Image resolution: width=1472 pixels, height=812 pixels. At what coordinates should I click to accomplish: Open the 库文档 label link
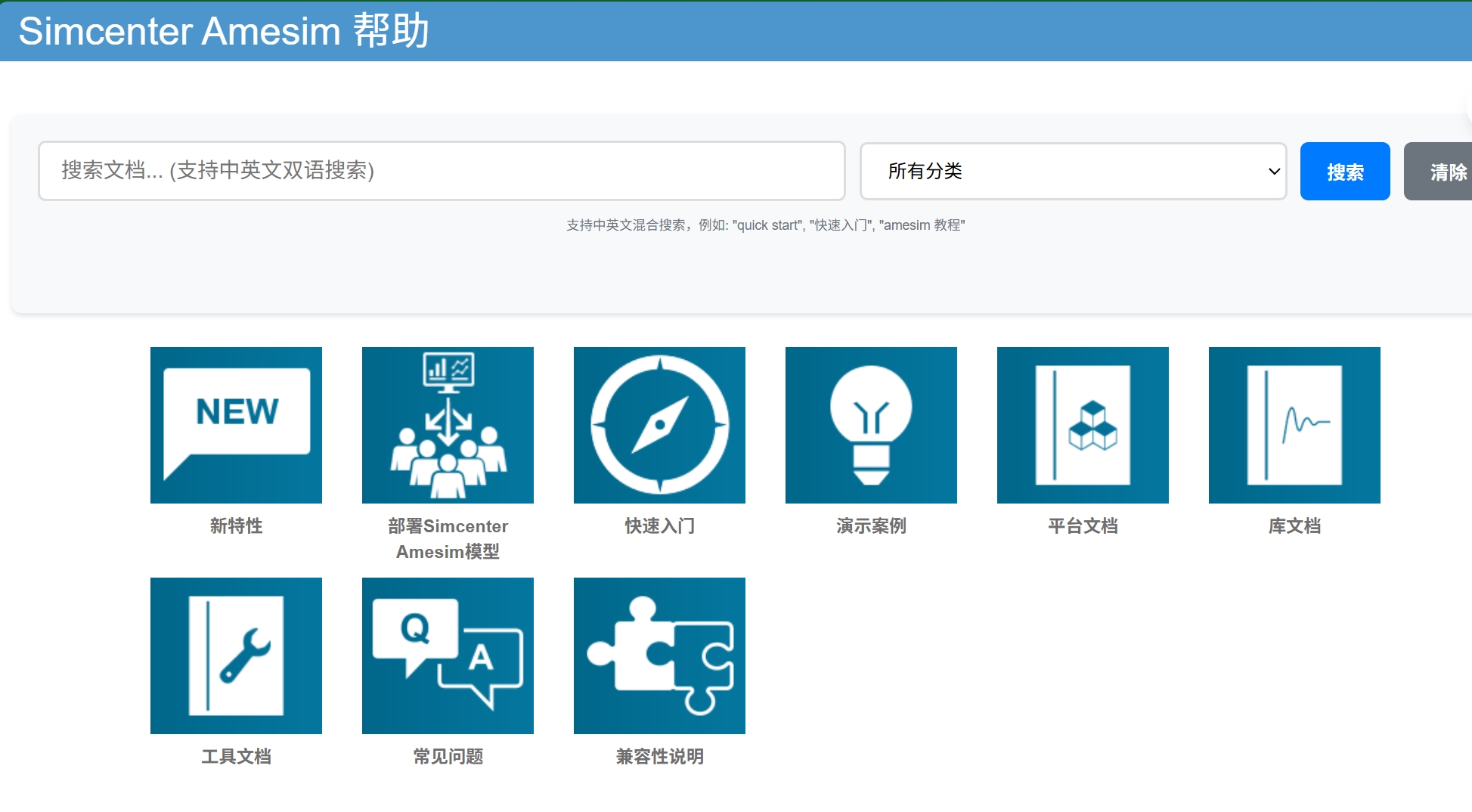coord(1294,526)
